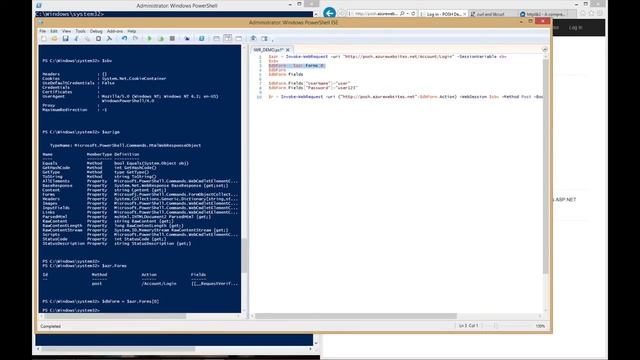Click the Run Selection icon
Image resolution: width=640 pixels, height=360 pixels.
pos(161,38)
